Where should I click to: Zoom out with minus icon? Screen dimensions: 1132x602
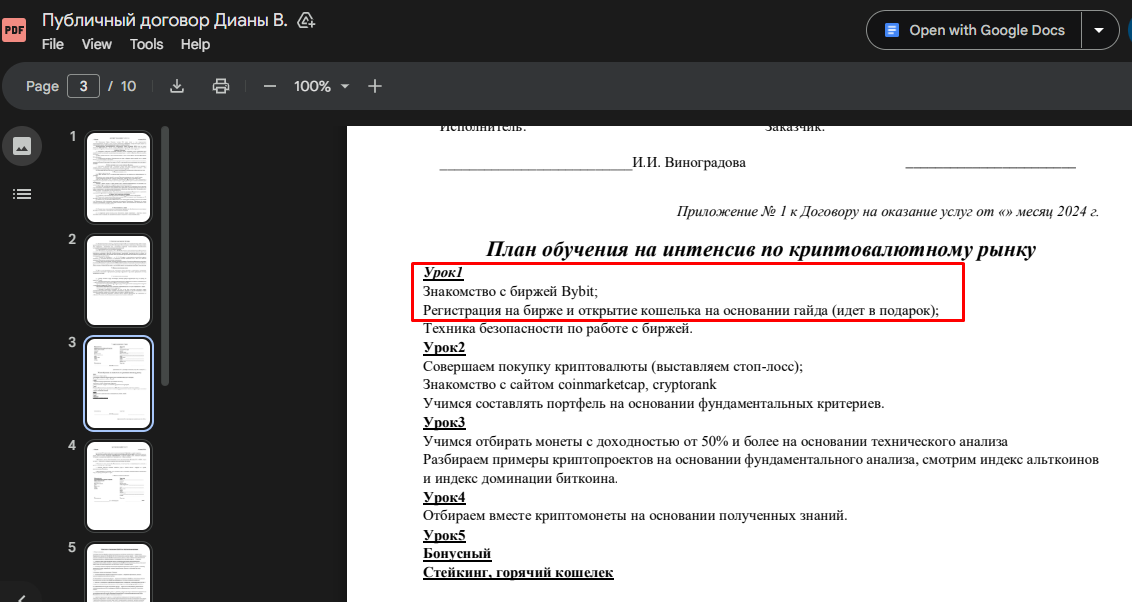269,86
